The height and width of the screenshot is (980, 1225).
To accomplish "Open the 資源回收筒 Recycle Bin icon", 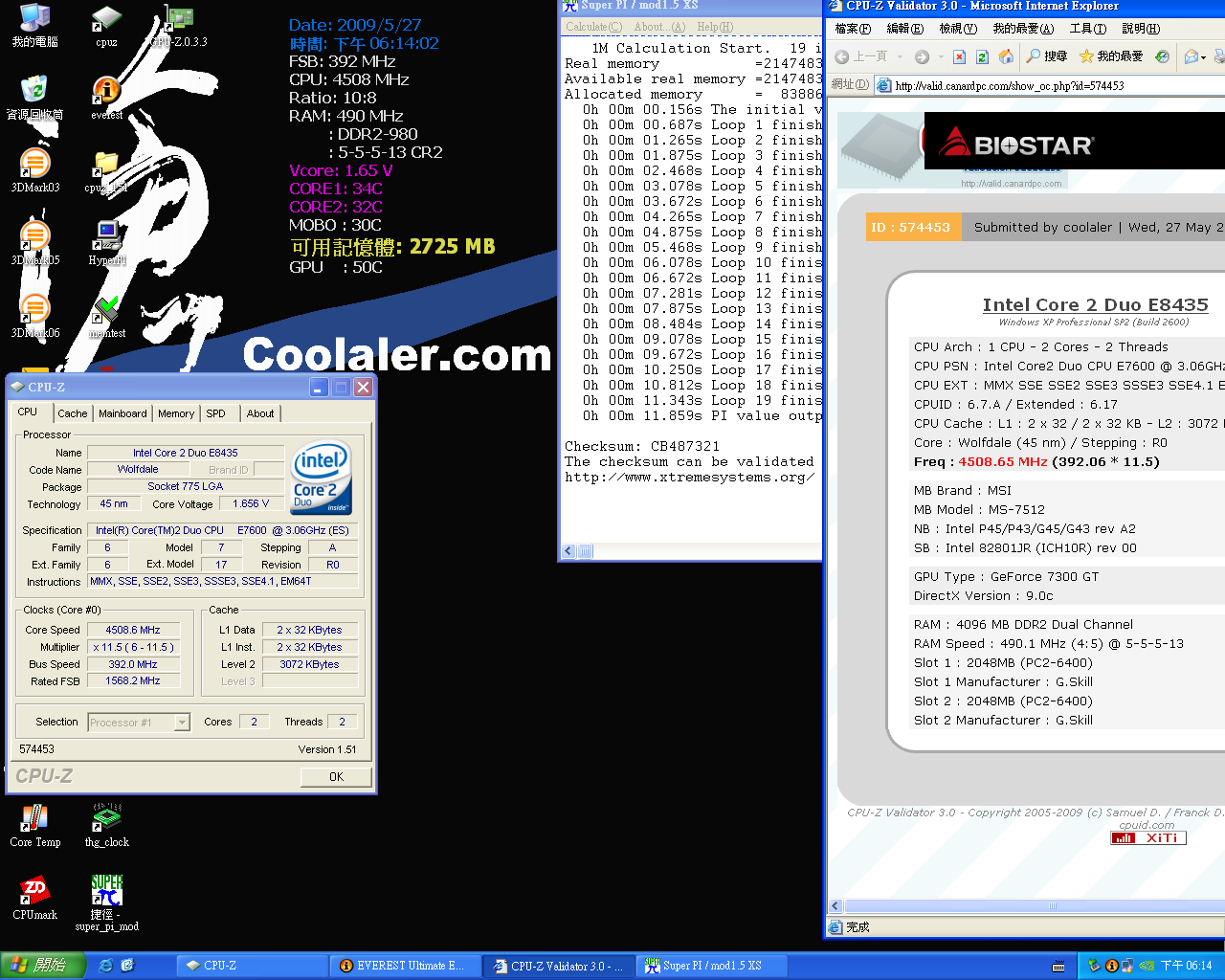I will [34, 98].
